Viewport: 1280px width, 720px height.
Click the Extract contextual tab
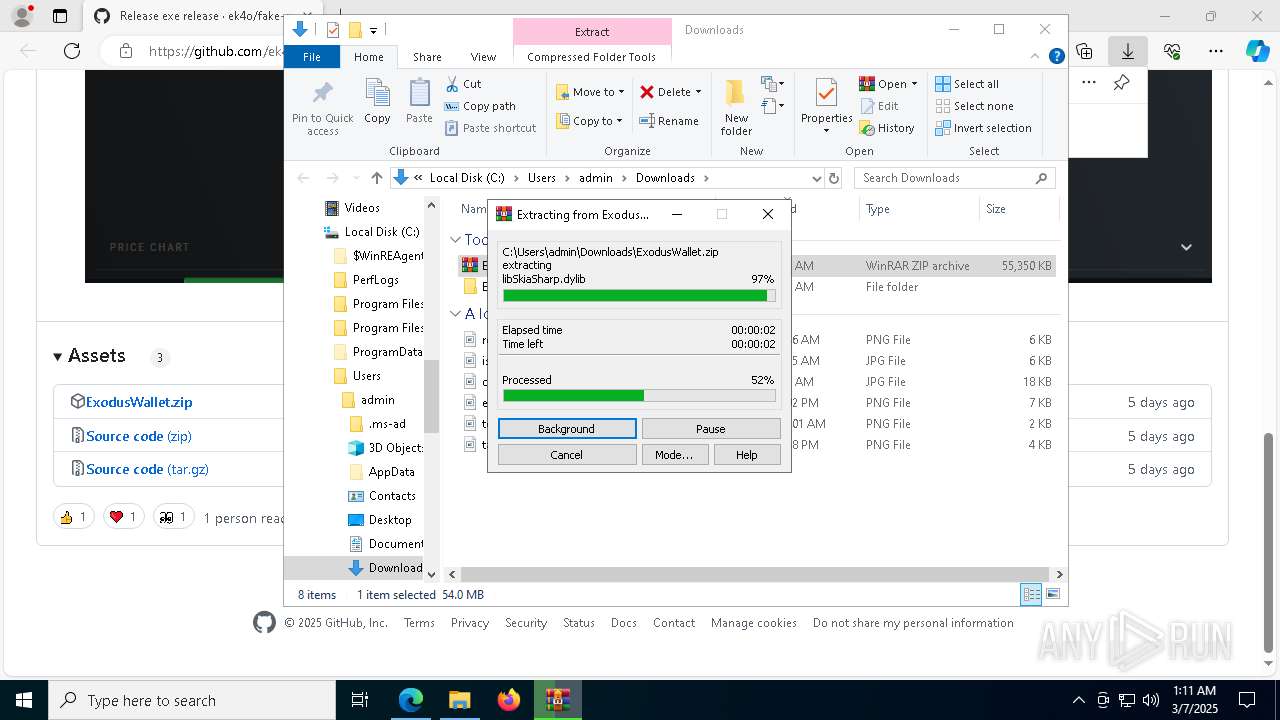[592, 32]
